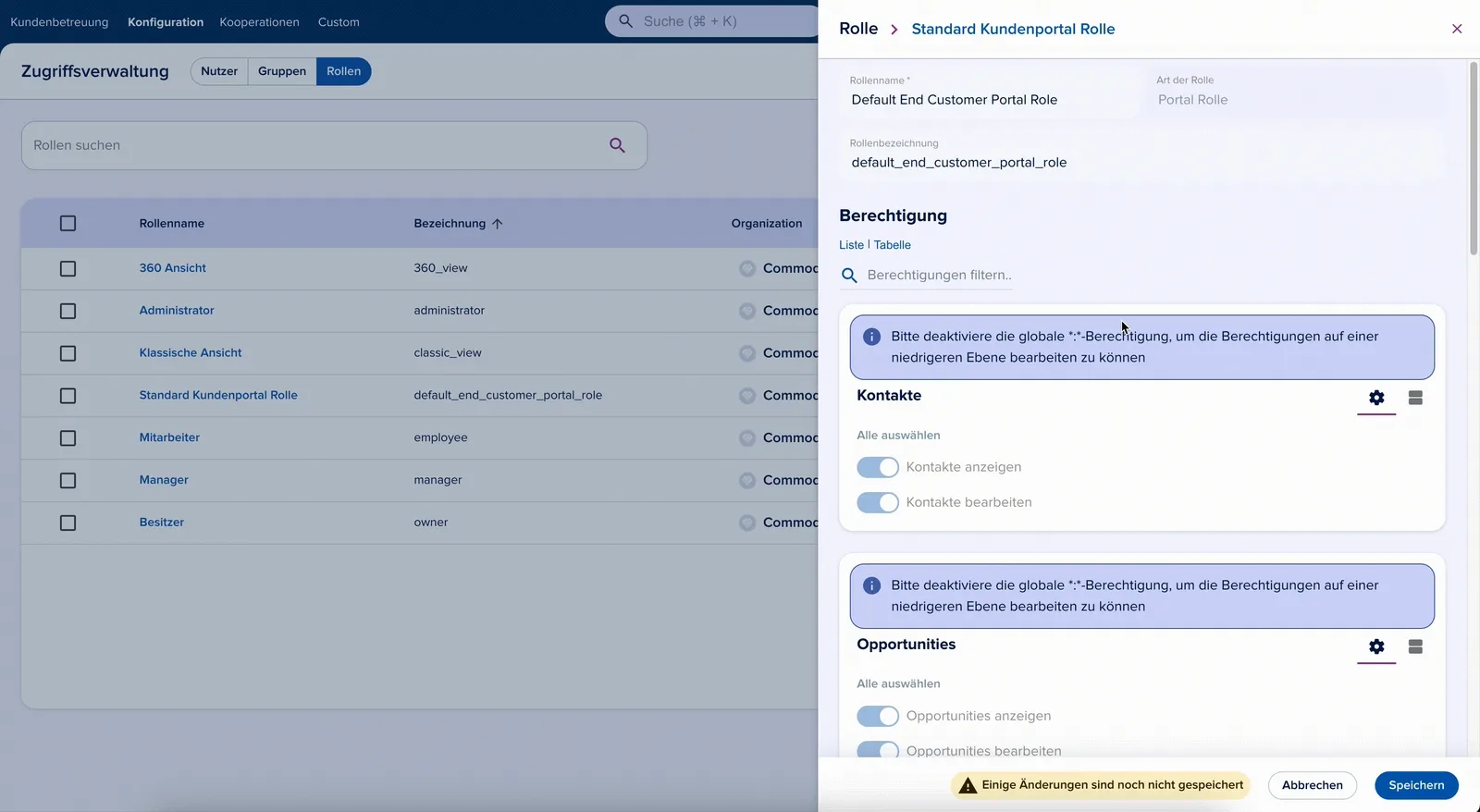Click the info icon in the Kontakte notice
The height and width of the screenshot is (812, 1480).
point(871,337)
